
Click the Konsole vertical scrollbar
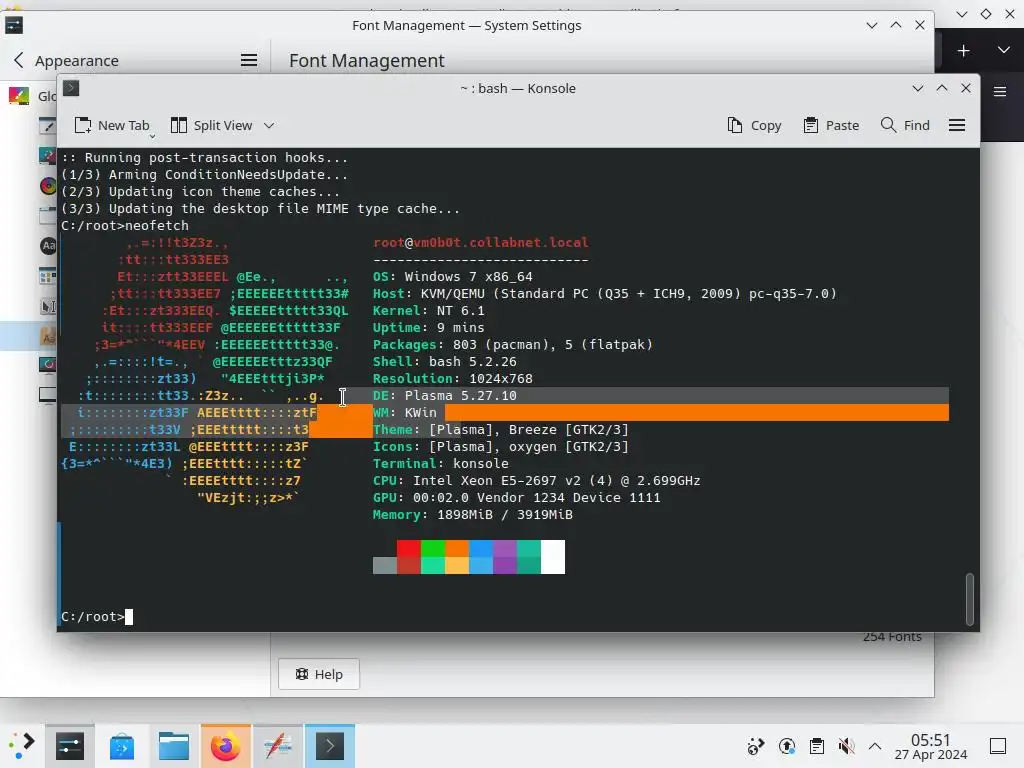pos(970,600)
